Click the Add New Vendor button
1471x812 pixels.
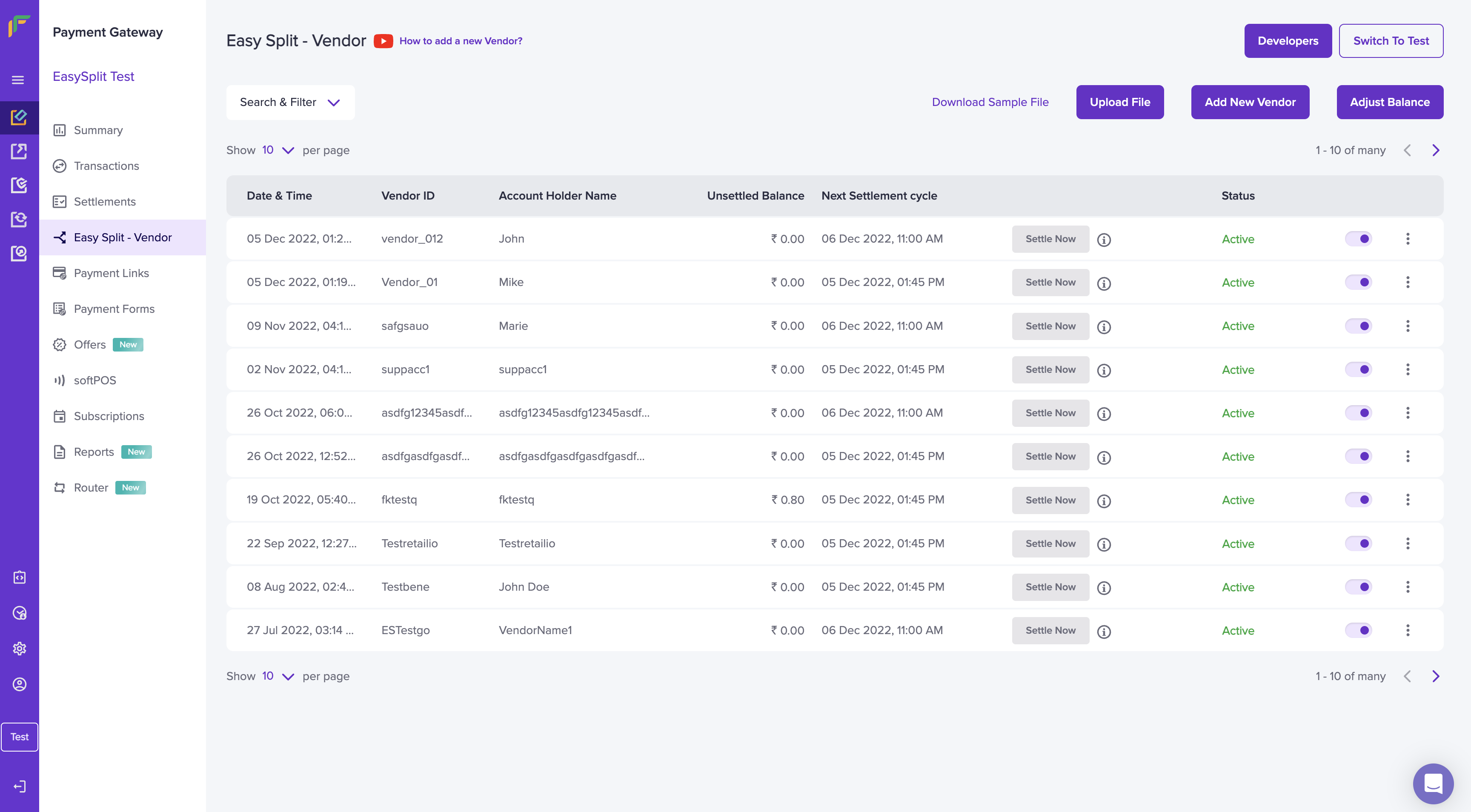(1249, 102)
